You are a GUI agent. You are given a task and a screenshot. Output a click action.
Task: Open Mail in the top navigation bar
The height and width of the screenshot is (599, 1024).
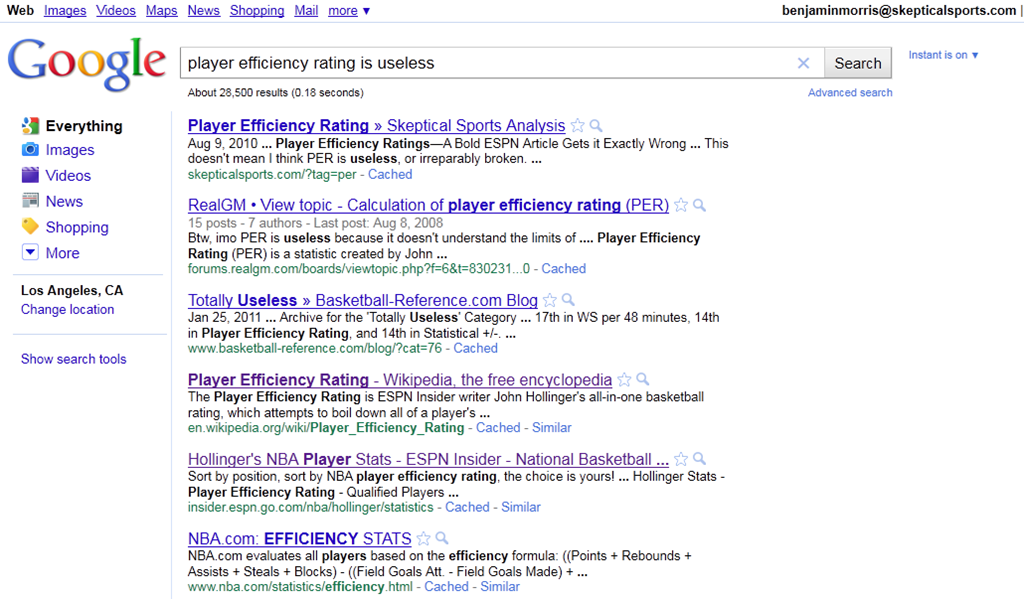point(306,11)
